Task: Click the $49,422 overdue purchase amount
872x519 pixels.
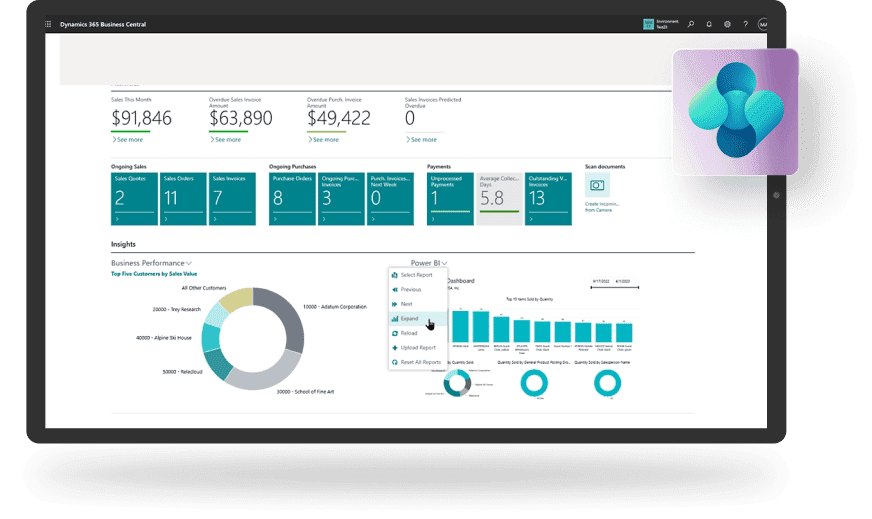Action: [x=339, y=118]
